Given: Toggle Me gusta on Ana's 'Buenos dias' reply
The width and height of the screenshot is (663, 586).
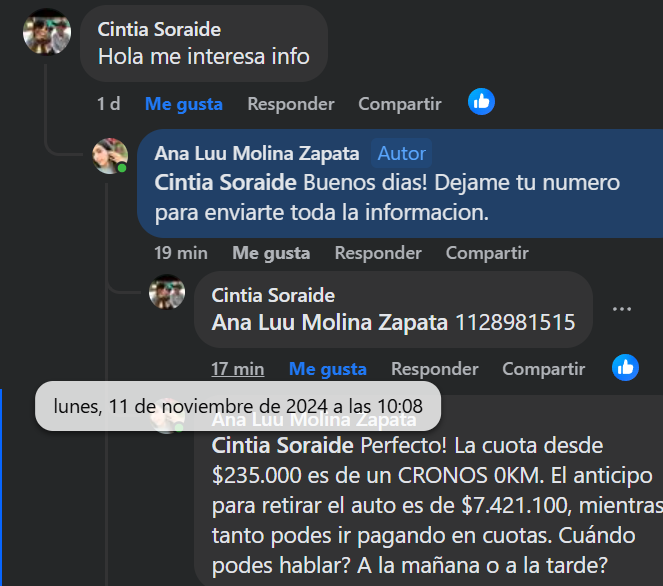Looking at the screenshot, I should click(271, 253).
